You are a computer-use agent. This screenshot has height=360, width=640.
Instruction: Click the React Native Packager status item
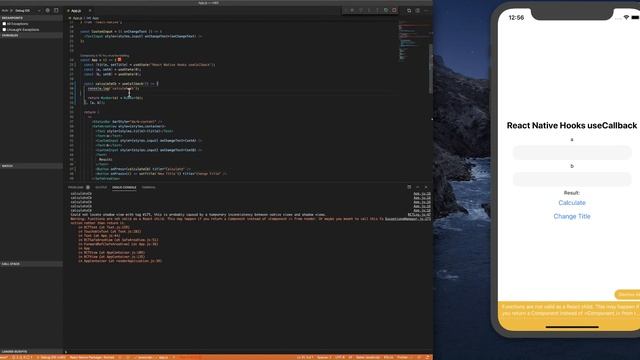(x=92, y=357)
